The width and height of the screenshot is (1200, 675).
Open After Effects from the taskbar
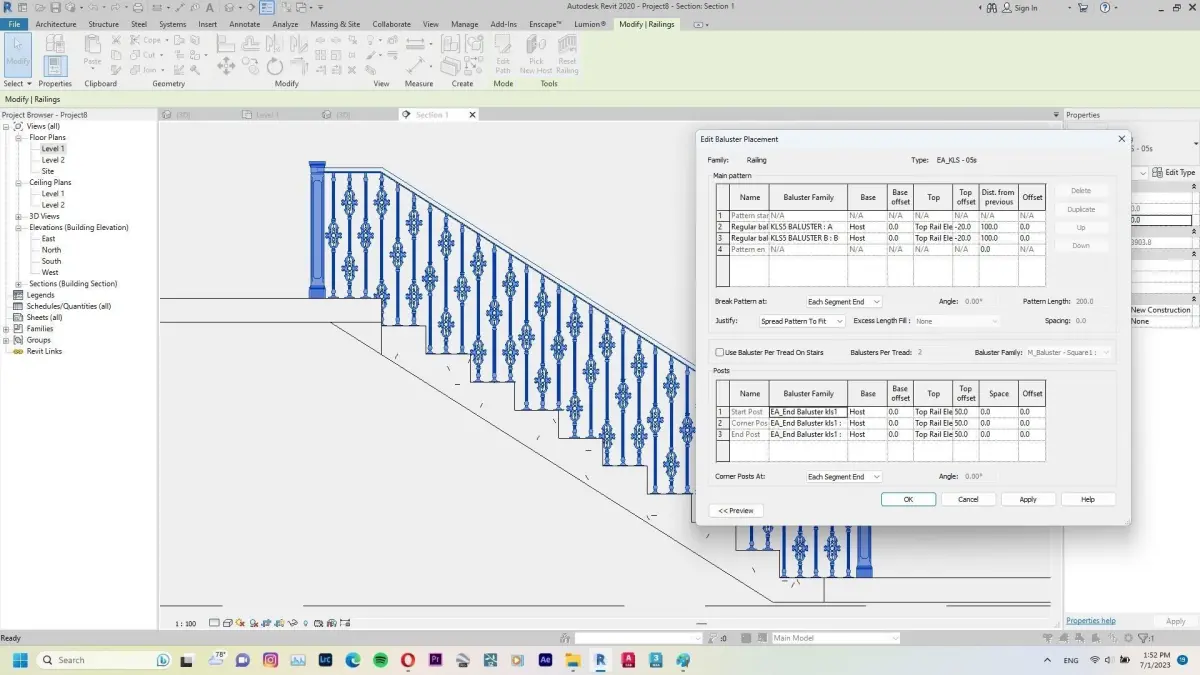coord(545,660)
